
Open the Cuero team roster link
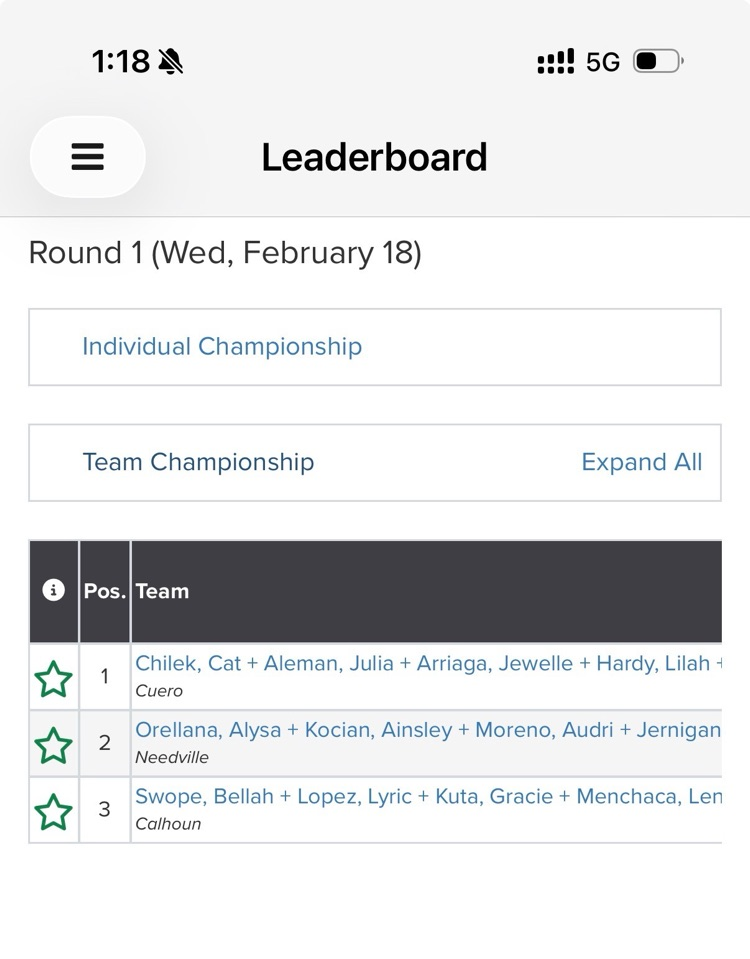428,664
